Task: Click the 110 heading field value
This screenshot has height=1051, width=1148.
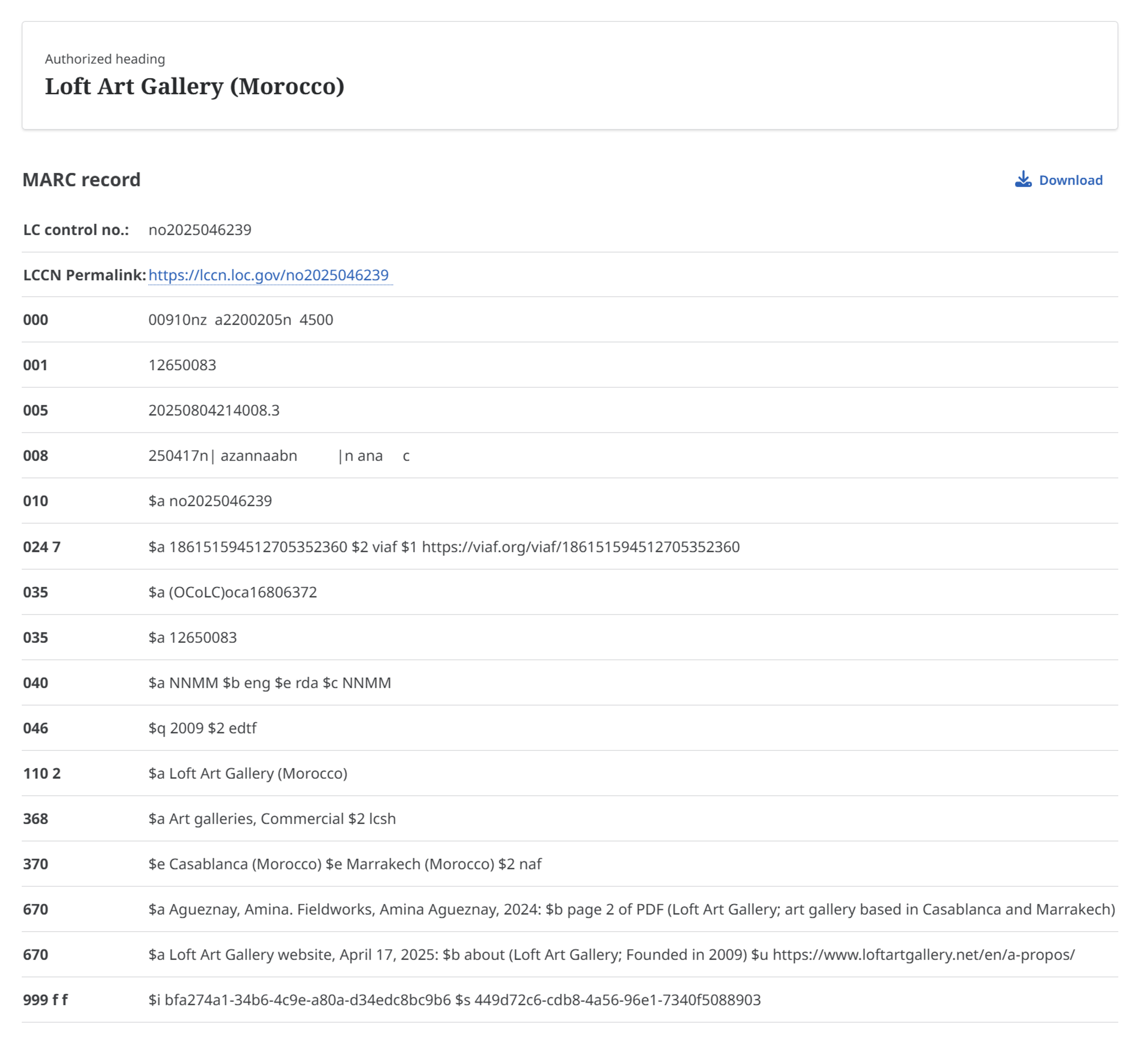Action: 248,773
